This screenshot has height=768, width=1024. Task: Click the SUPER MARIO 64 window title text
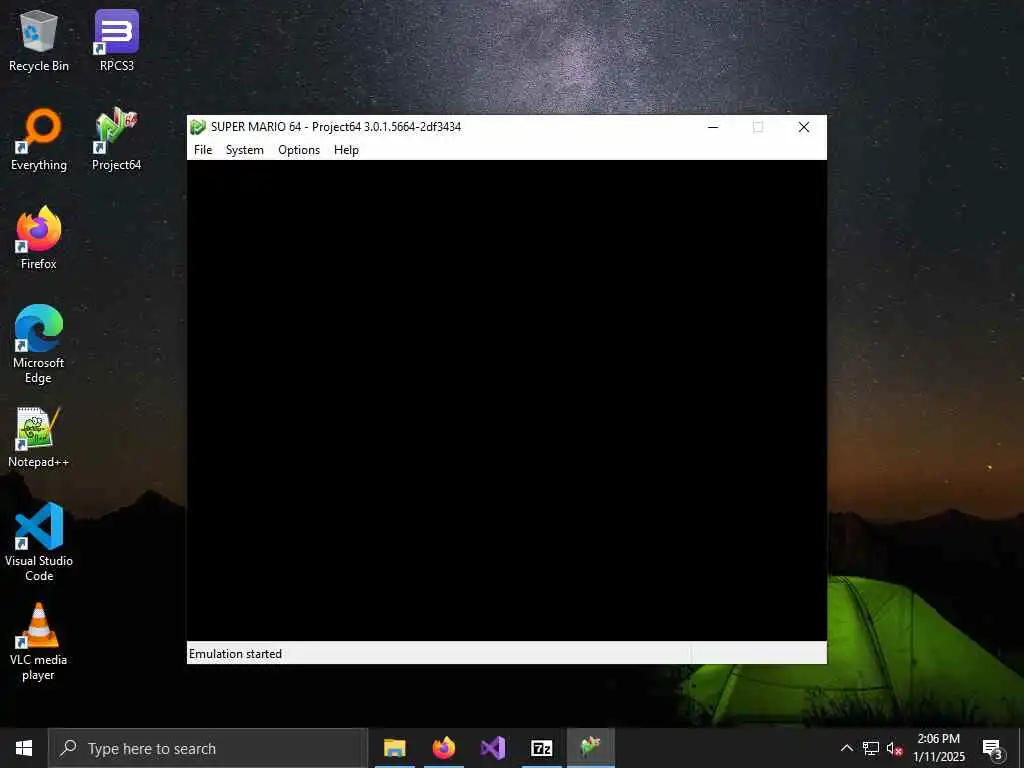click(x=336, y=127)
